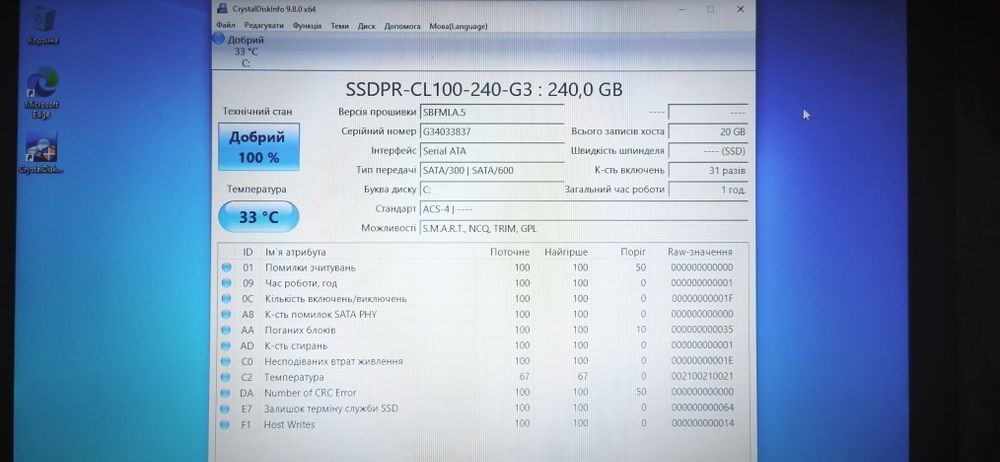Screen dimensions: 1000x462
Task: Click the total host writes value 20 GB
Action: (708, 131)
